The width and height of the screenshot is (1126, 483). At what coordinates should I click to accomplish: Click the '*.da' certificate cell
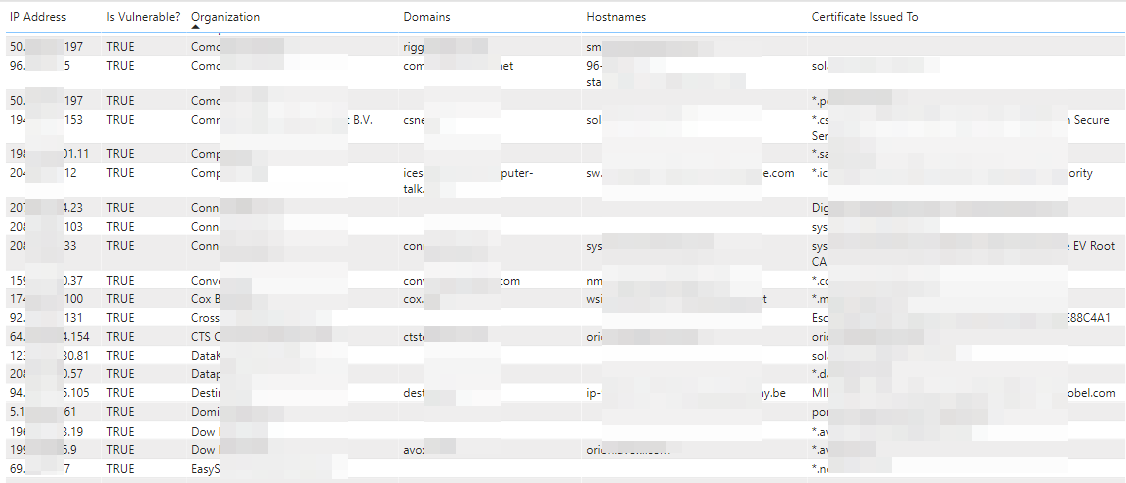click(x=821, y=374)
